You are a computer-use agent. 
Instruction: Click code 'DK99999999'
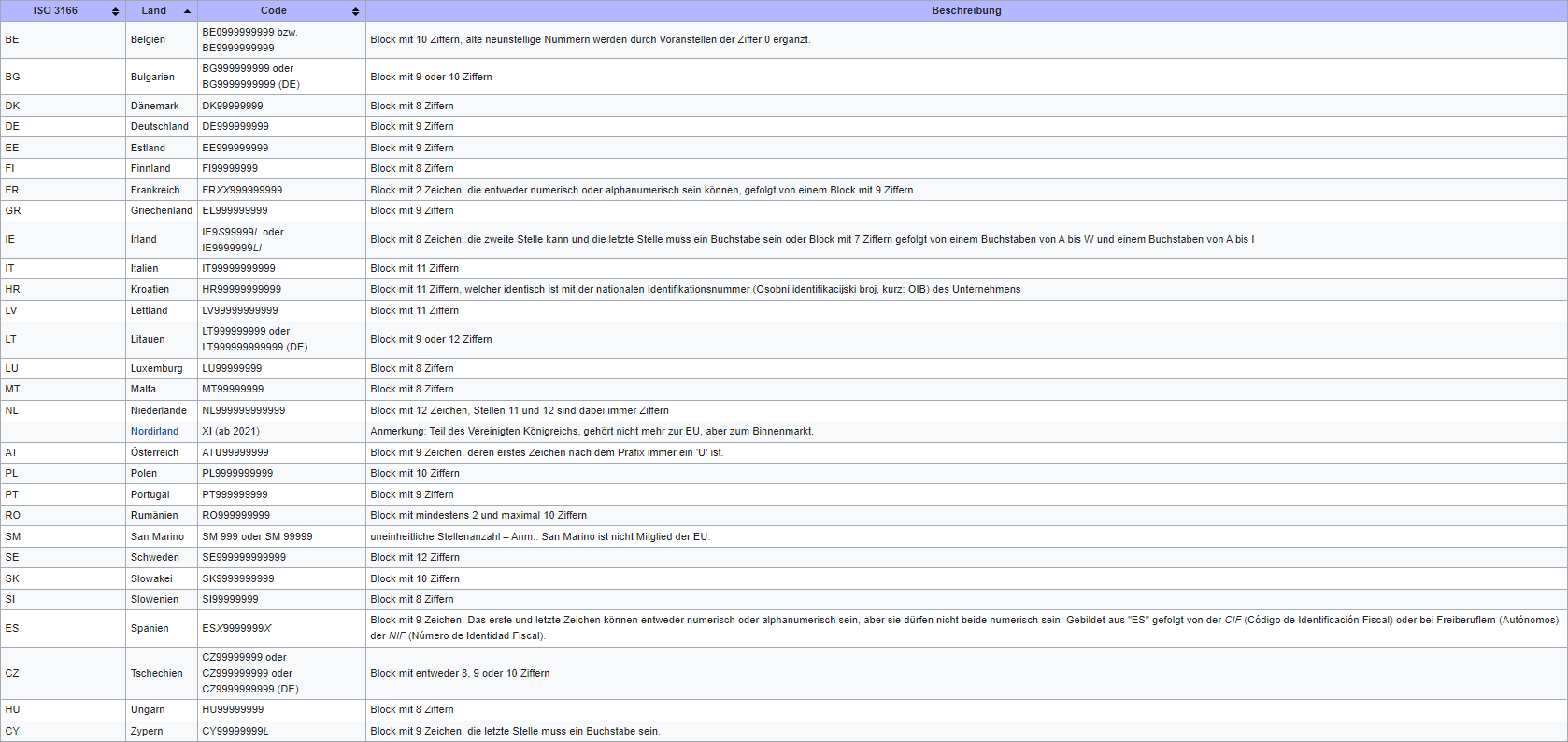pyautogui.click(x=233, y=106)
